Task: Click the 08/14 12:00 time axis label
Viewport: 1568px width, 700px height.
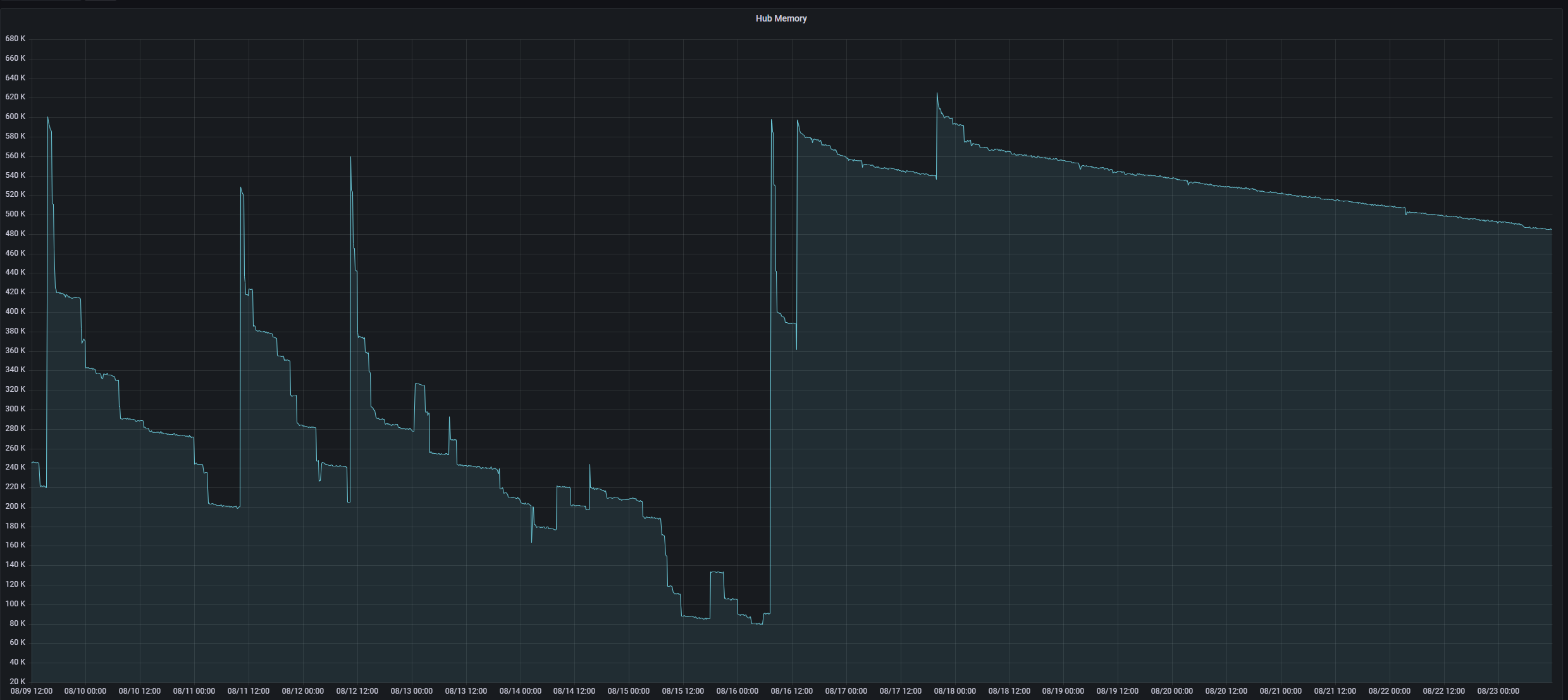Action: 574,691
